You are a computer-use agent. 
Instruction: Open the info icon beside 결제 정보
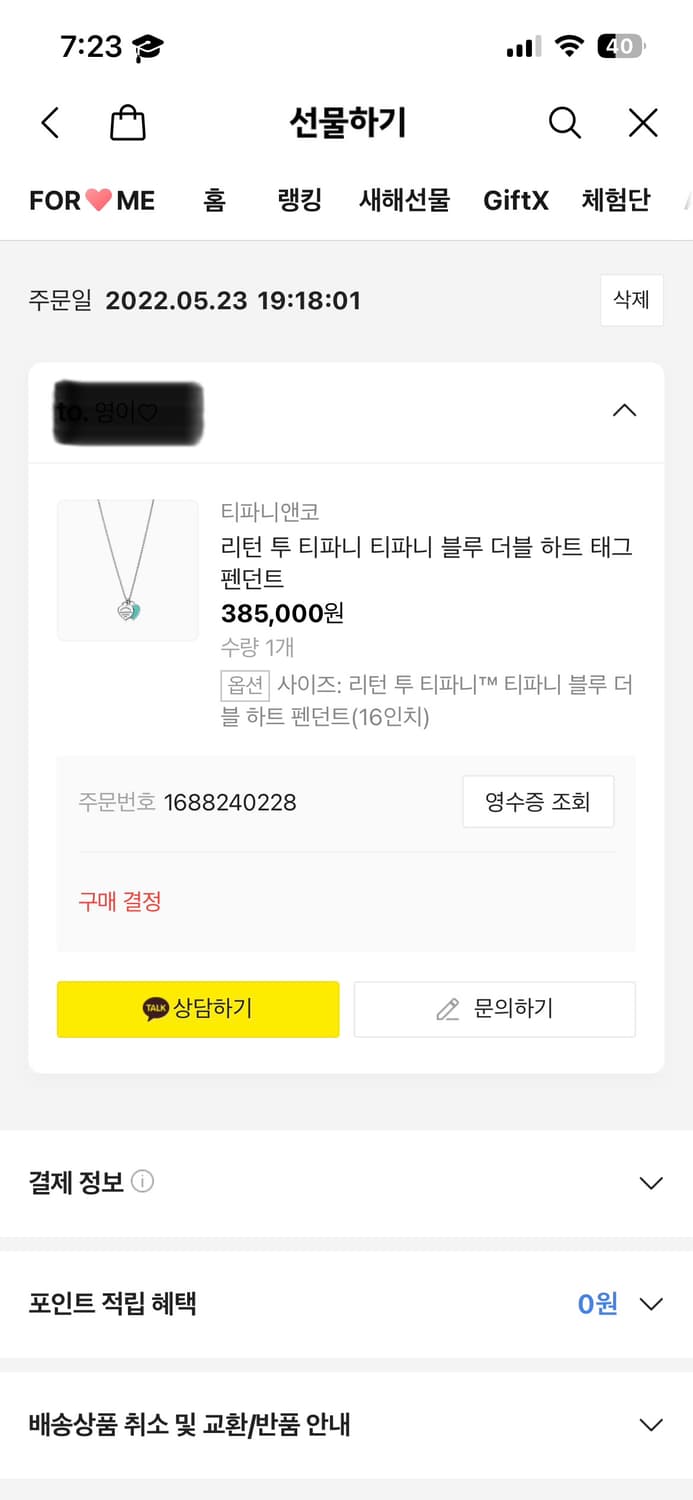click(x=143, y=1181)
